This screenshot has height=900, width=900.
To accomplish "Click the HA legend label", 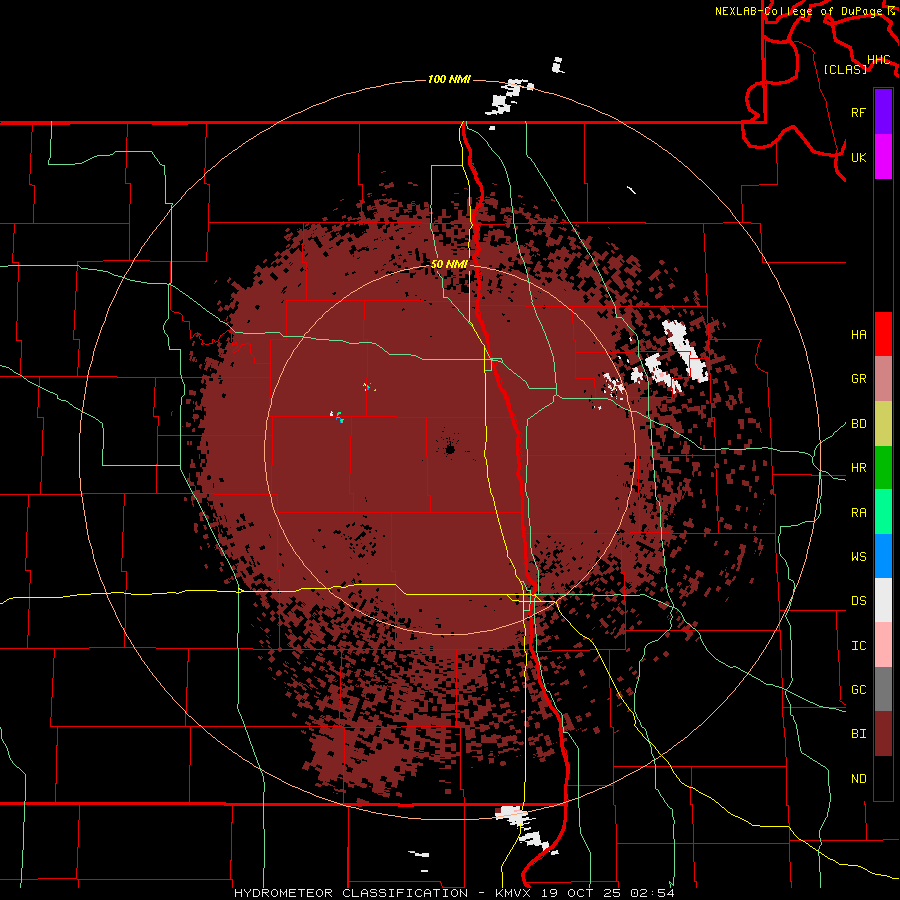I will tap(858, 335).
